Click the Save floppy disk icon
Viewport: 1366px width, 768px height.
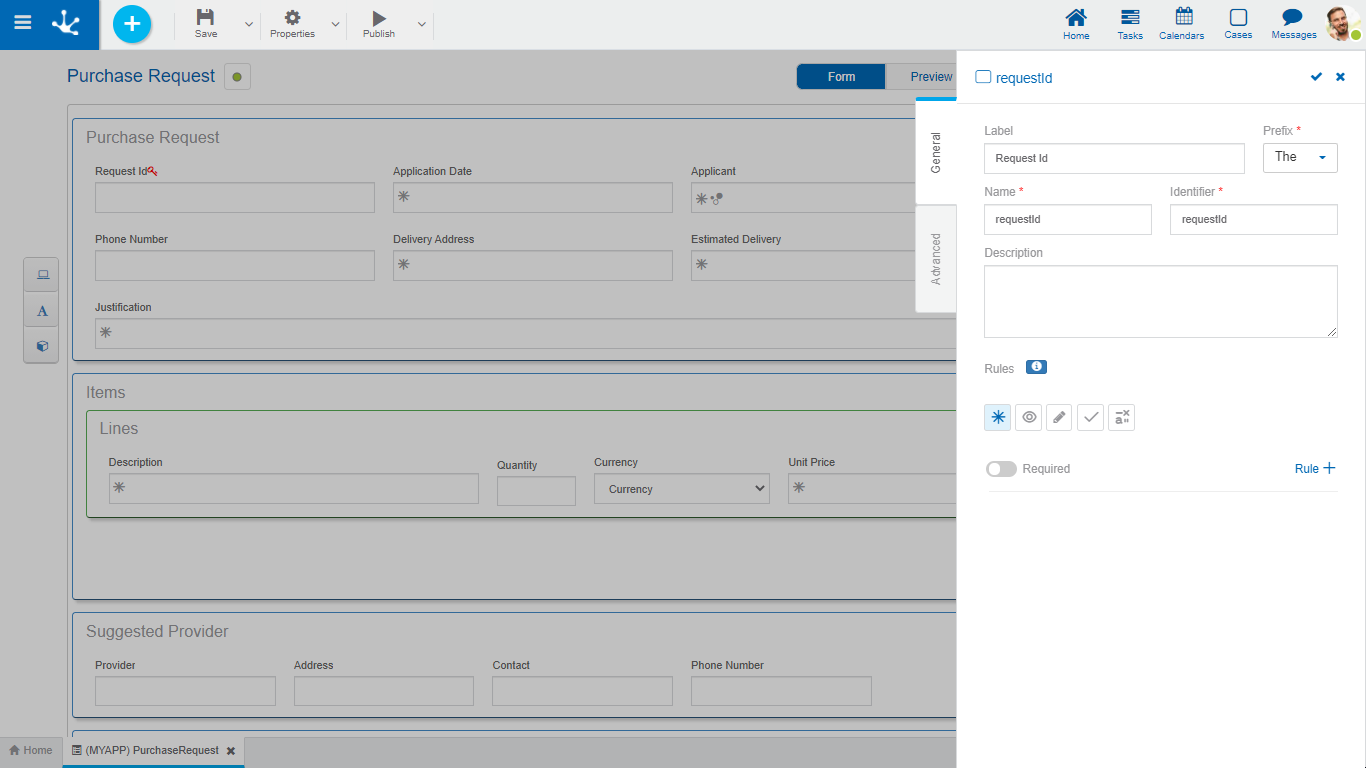(x=205, y=18)
